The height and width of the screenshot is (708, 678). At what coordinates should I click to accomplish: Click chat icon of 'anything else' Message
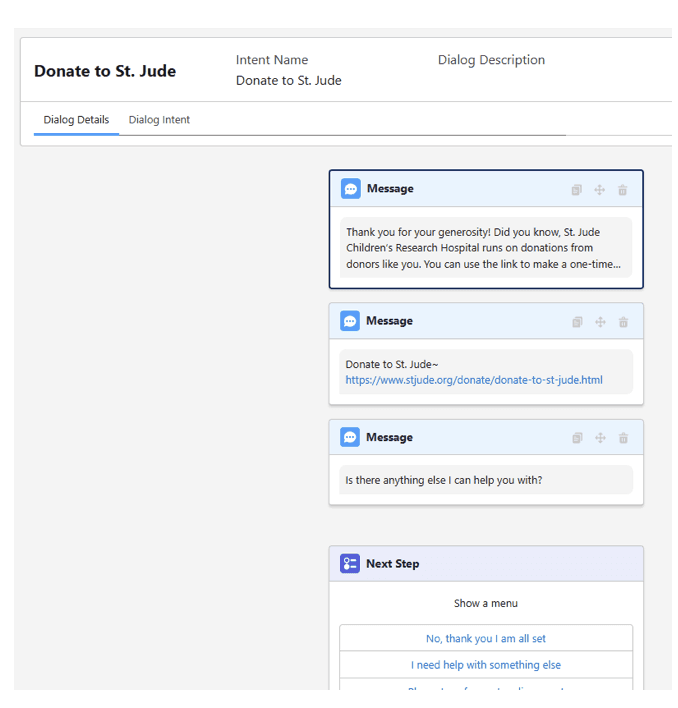pyautogui.click(x=350, y=437)
